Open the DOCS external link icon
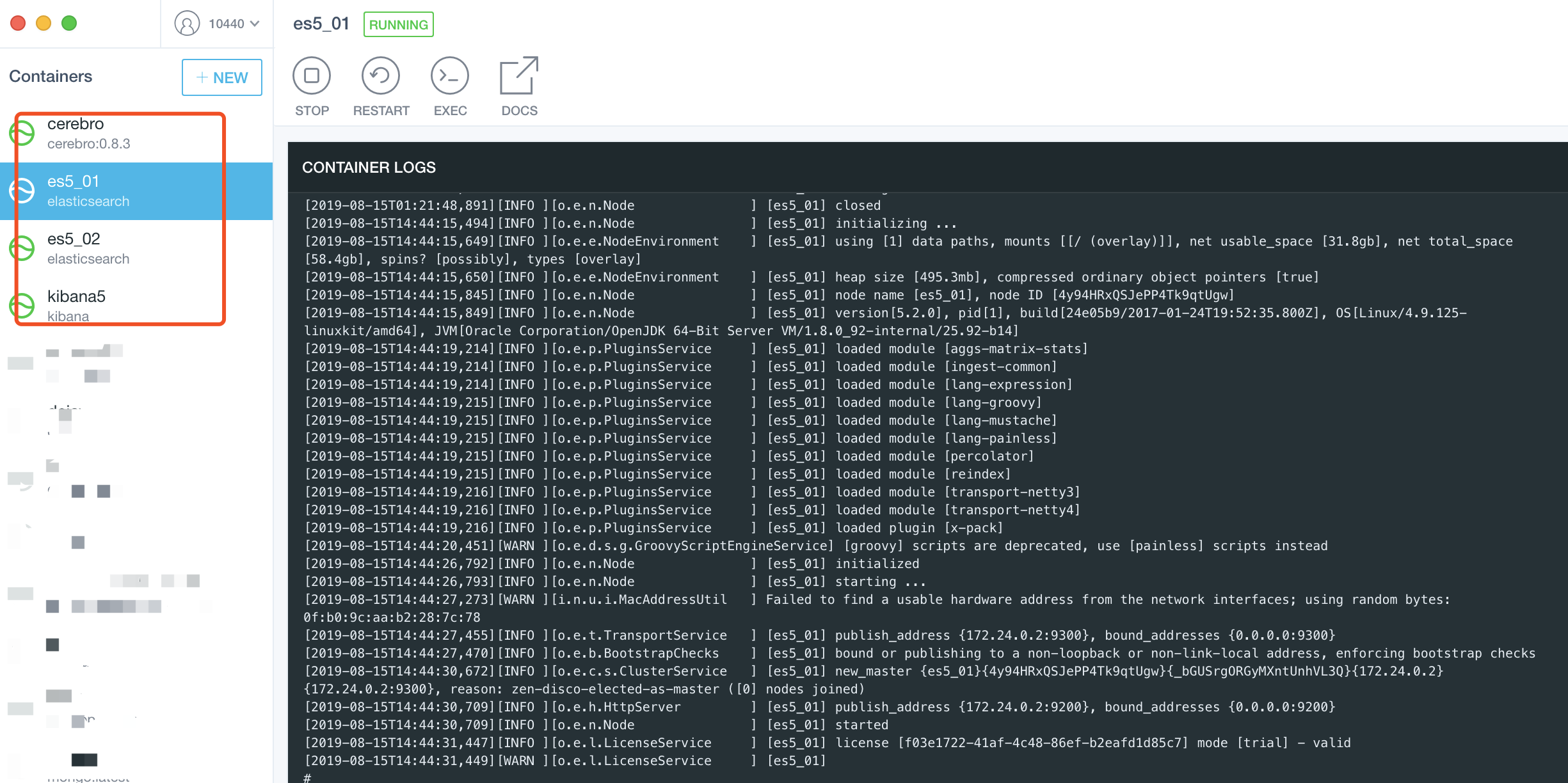This screenshot has height=783, width=1568. pos(518,76)
